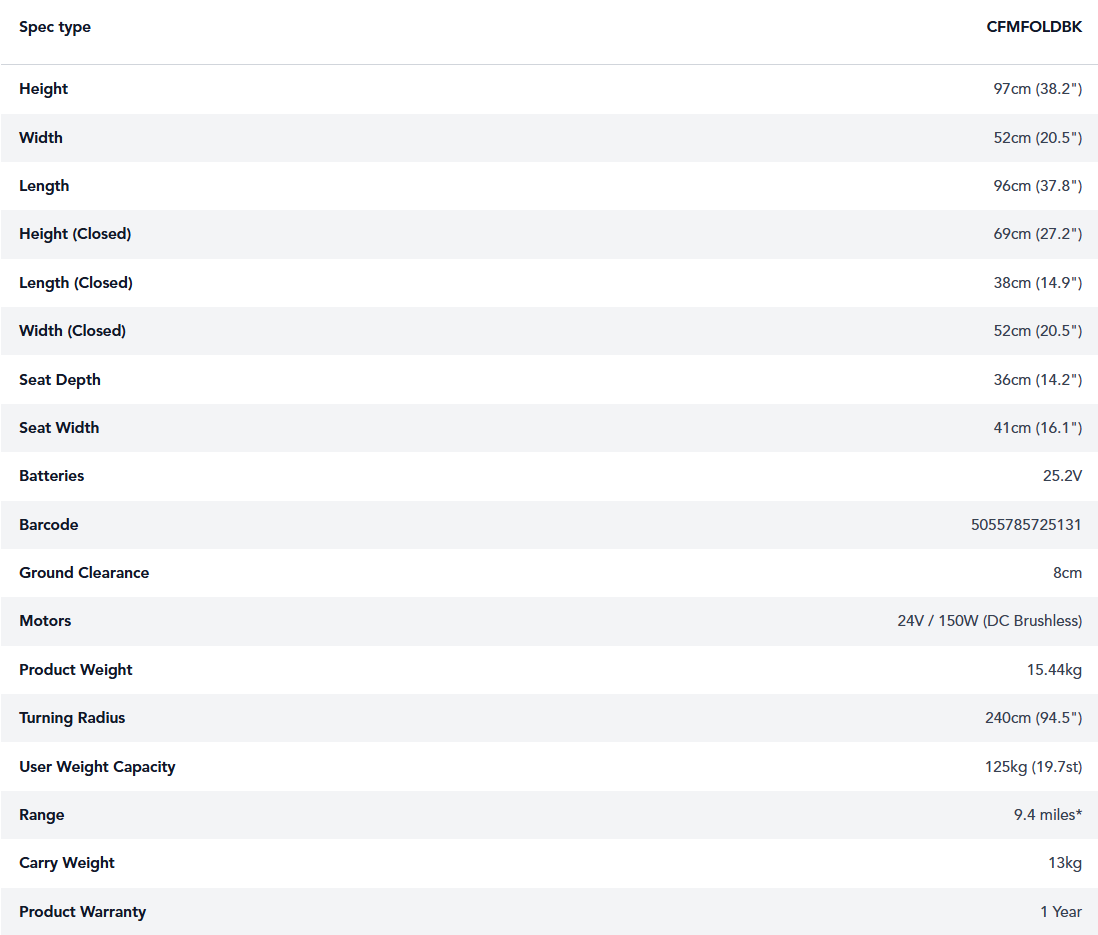Select the Product Warranty 1 Year value

(1061, 912)
